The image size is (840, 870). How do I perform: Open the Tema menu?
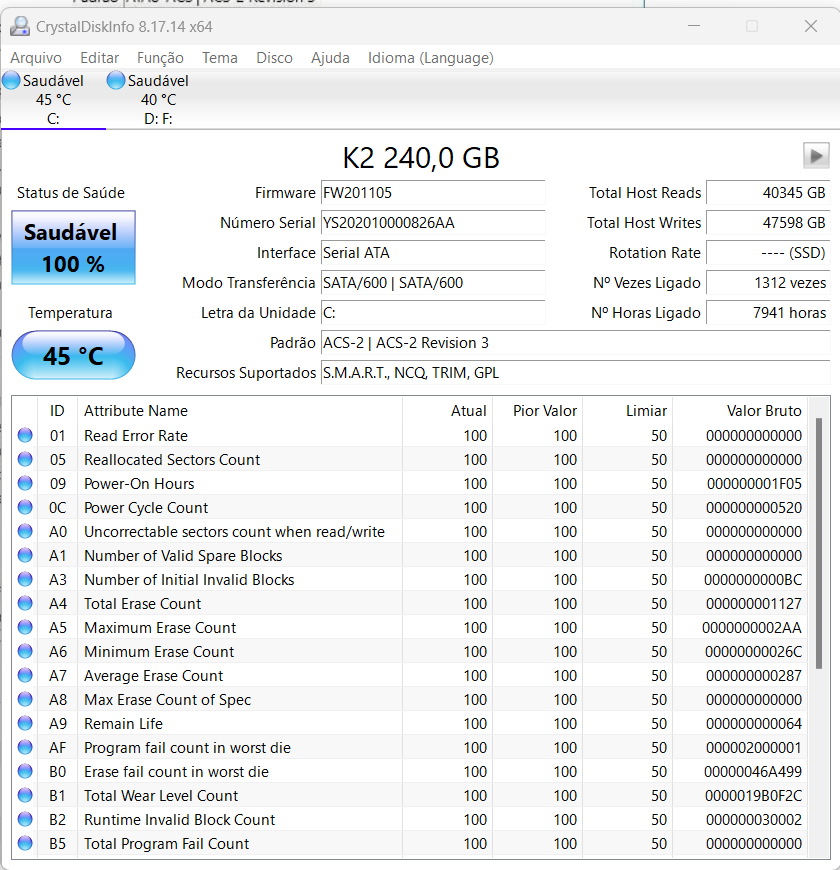coord(220,58)
